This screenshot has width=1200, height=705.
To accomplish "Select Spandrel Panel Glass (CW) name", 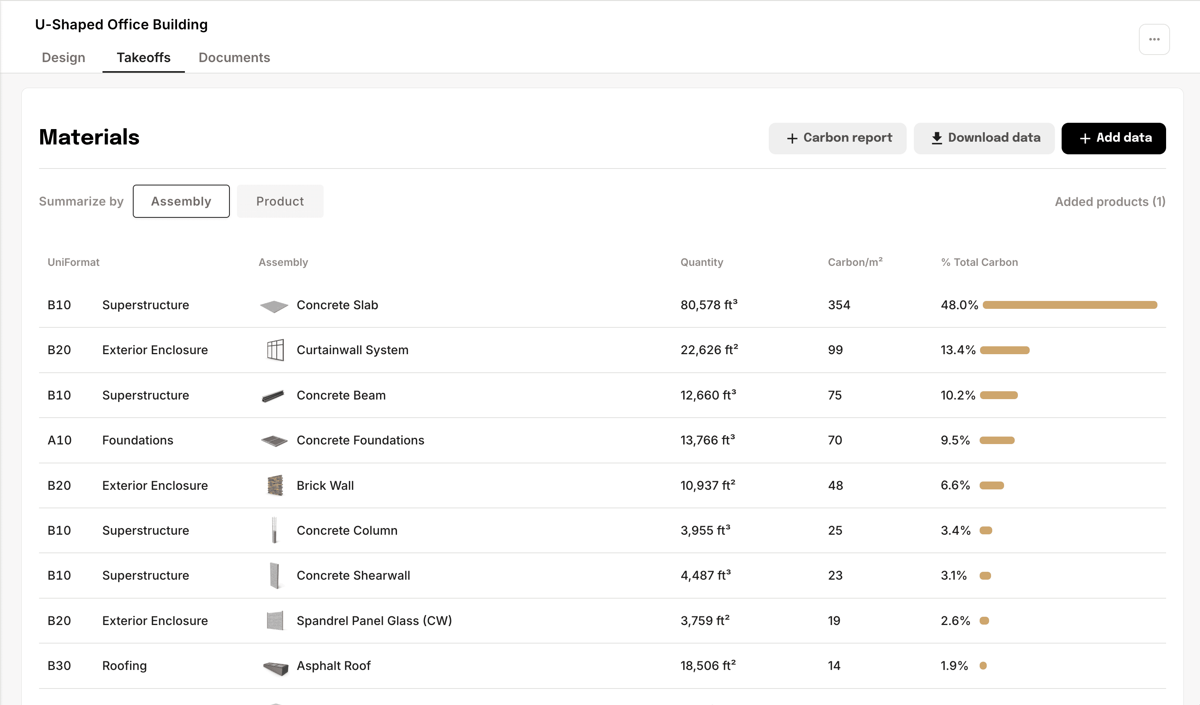I will point(374,620).
